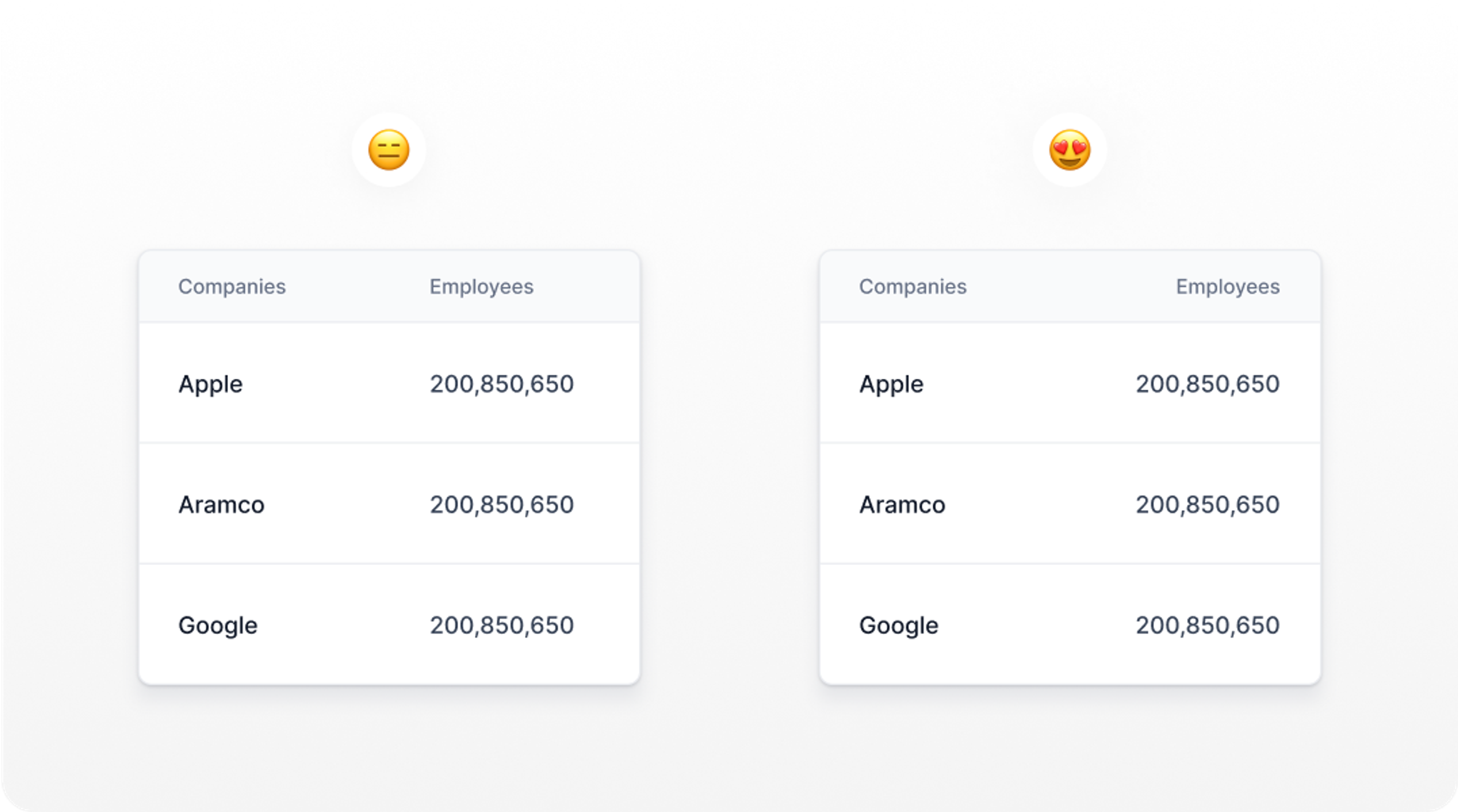The height and width of the screenshot is (812, 1458).
Task: Choose Google in the right table
Action: tap(899, 625)
